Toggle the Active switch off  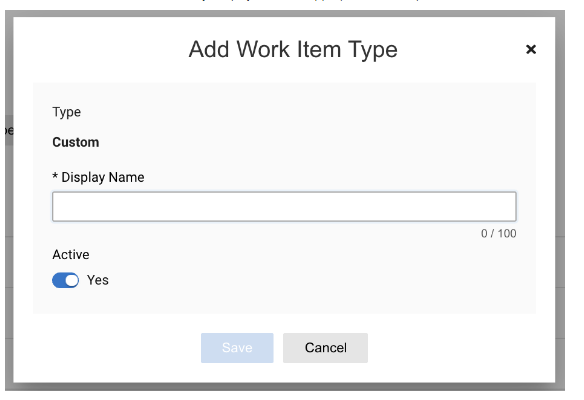click(66, 280)
